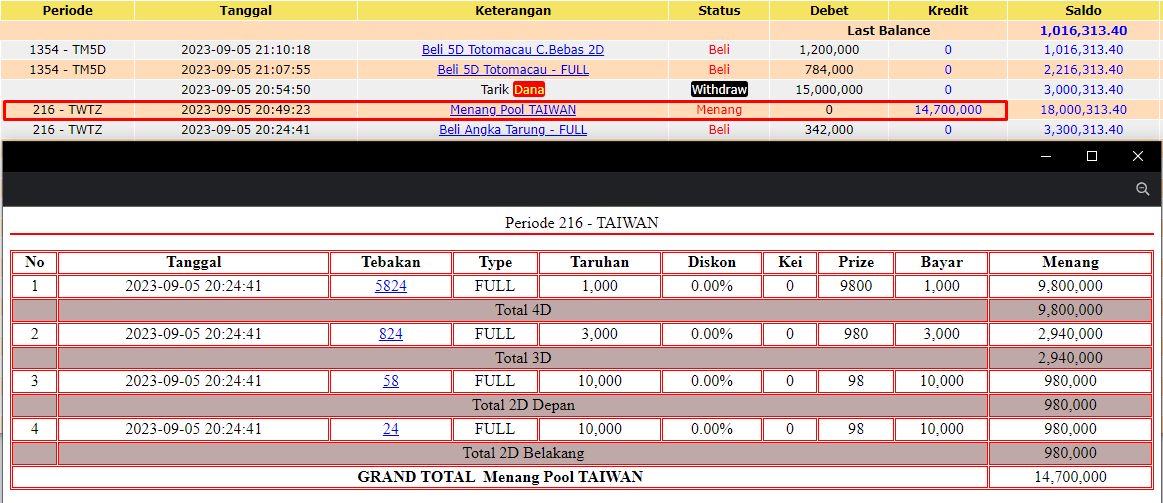Viewport: 1163px width, 503px height.
Task: Click the Total 2D Depan row label
Action: pyautogui.click(x=523, y=405)
